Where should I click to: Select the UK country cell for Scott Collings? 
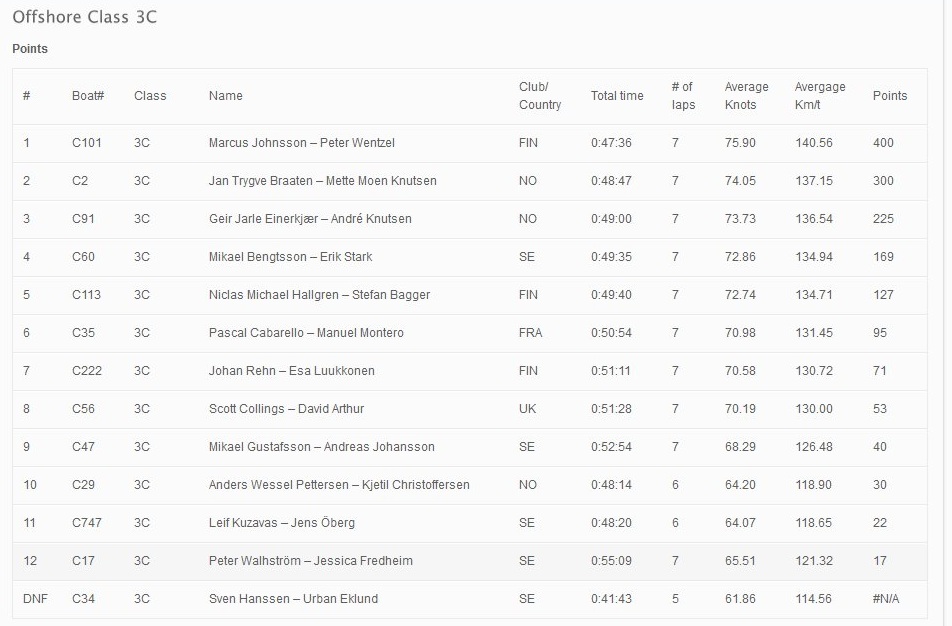(527, 409)
